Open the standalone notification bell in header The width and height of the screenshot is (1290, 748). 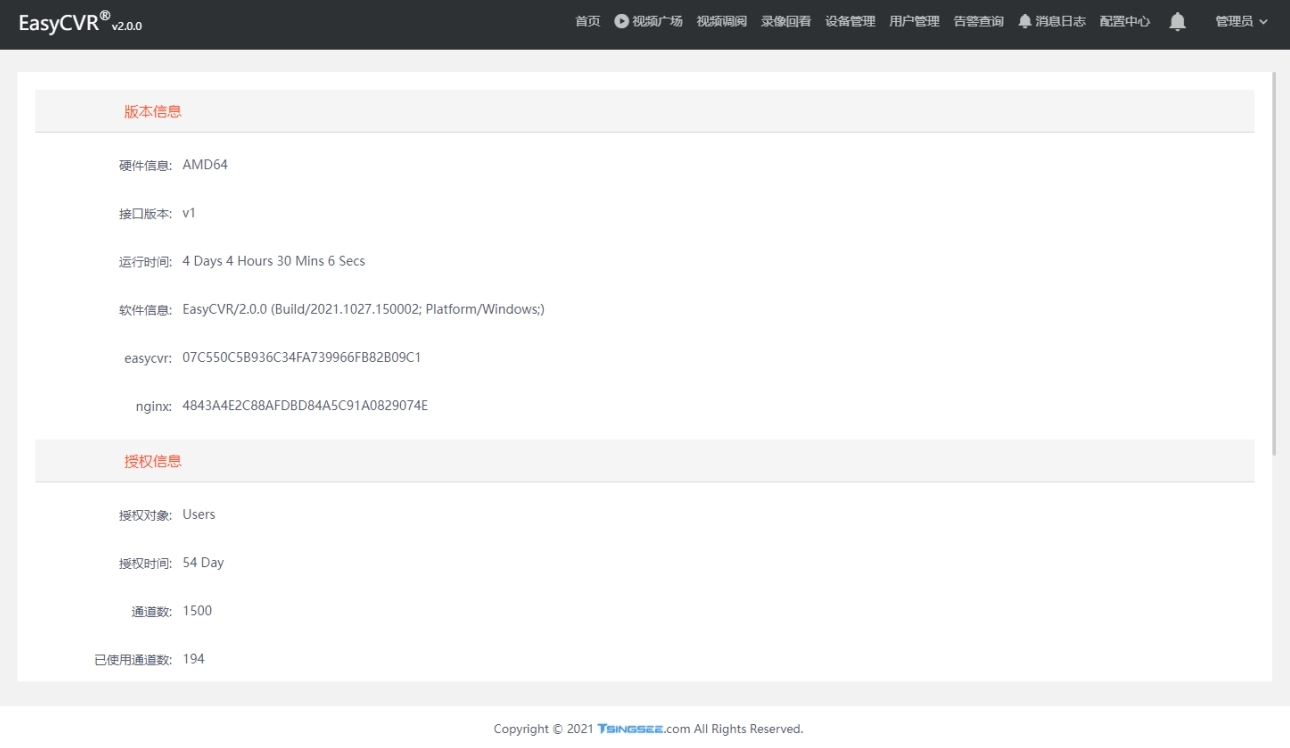click(1177, 21)
